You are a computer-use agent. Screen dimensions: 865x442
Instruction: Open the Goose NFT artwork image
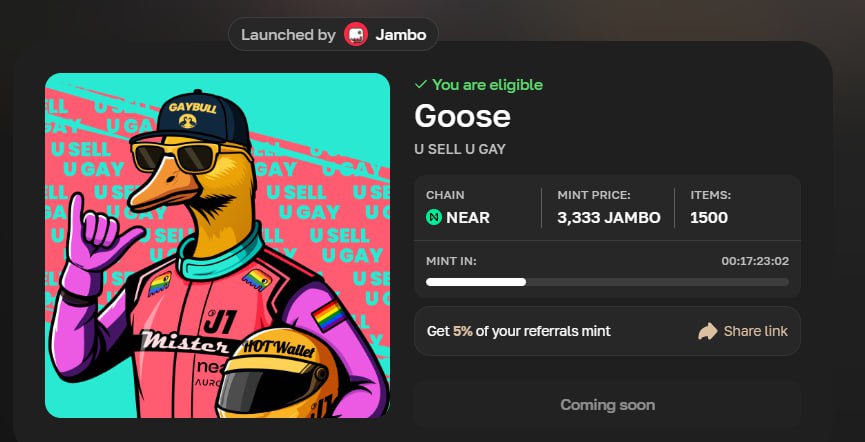pyautogui.click(x=217, y=246)
